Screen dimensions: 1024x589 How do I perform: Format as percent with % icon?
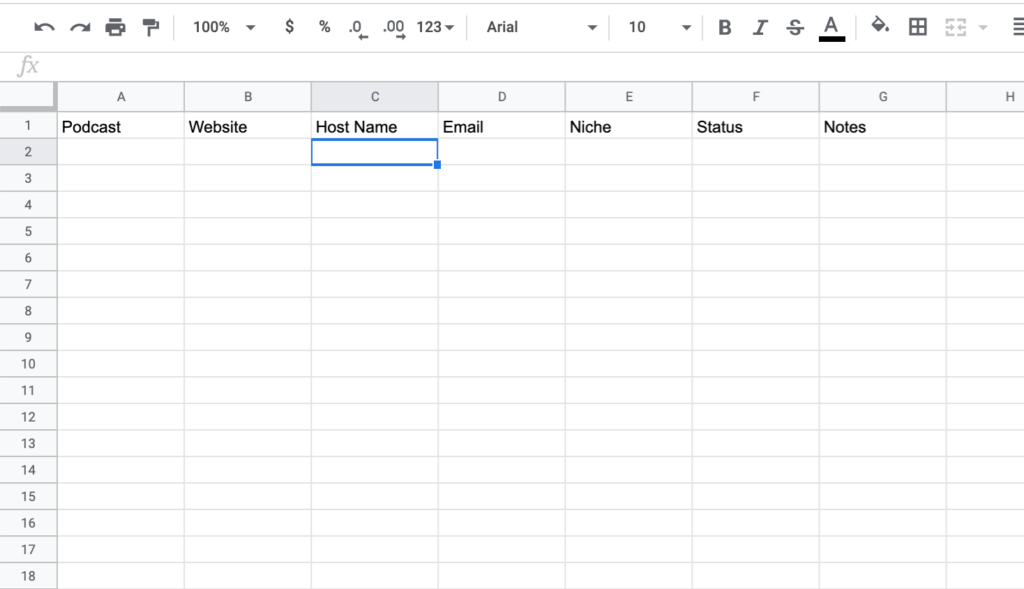[x=324, y=27]
